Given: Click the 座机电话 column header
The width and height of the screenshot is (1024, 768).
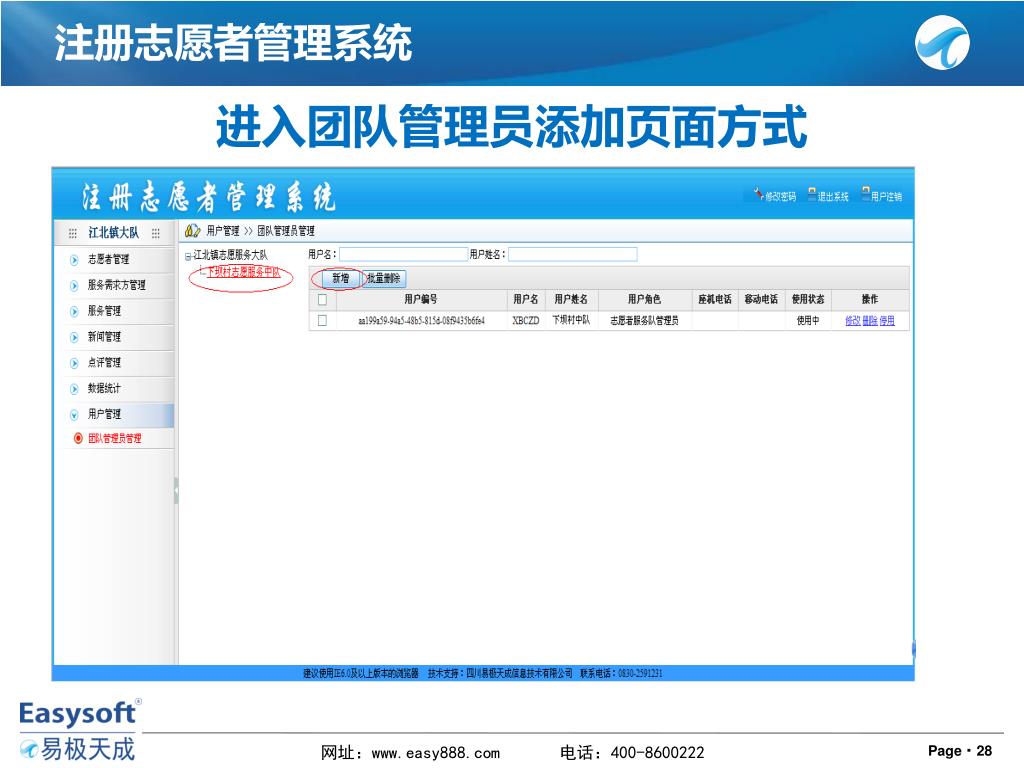Looking at the screenshot, I should tap(715, 300).
